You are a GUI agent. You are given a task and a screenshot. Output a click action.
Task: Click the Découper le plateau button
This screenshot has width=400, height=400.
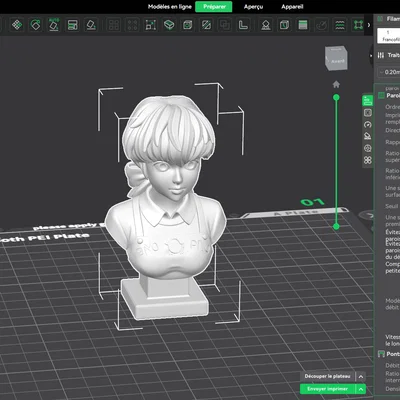pos(327,376)
